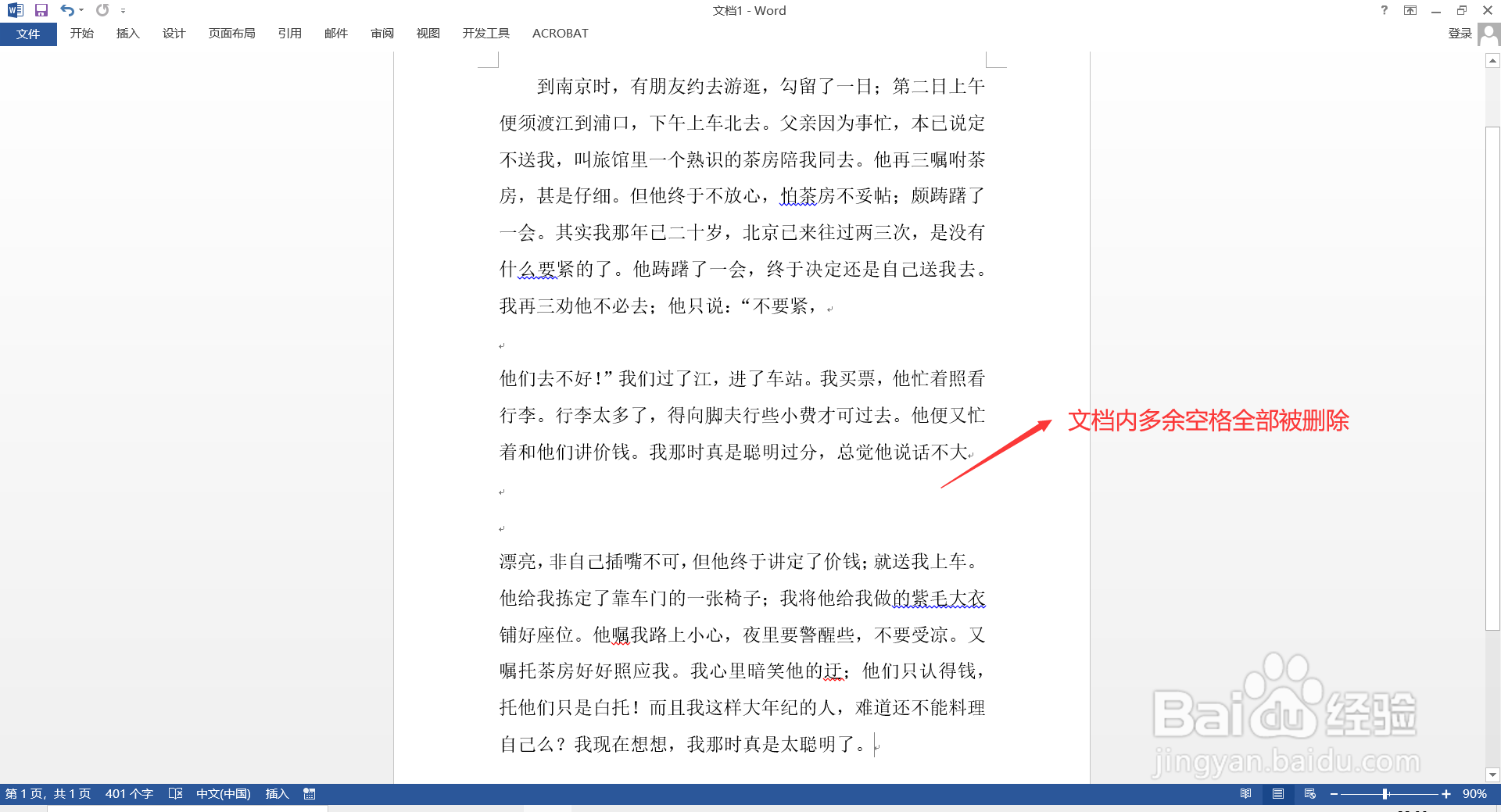The height and width of the screenshot is (812, 1501).
Task: Click text 我再三劝他不必去
Action: coord(574,306)
